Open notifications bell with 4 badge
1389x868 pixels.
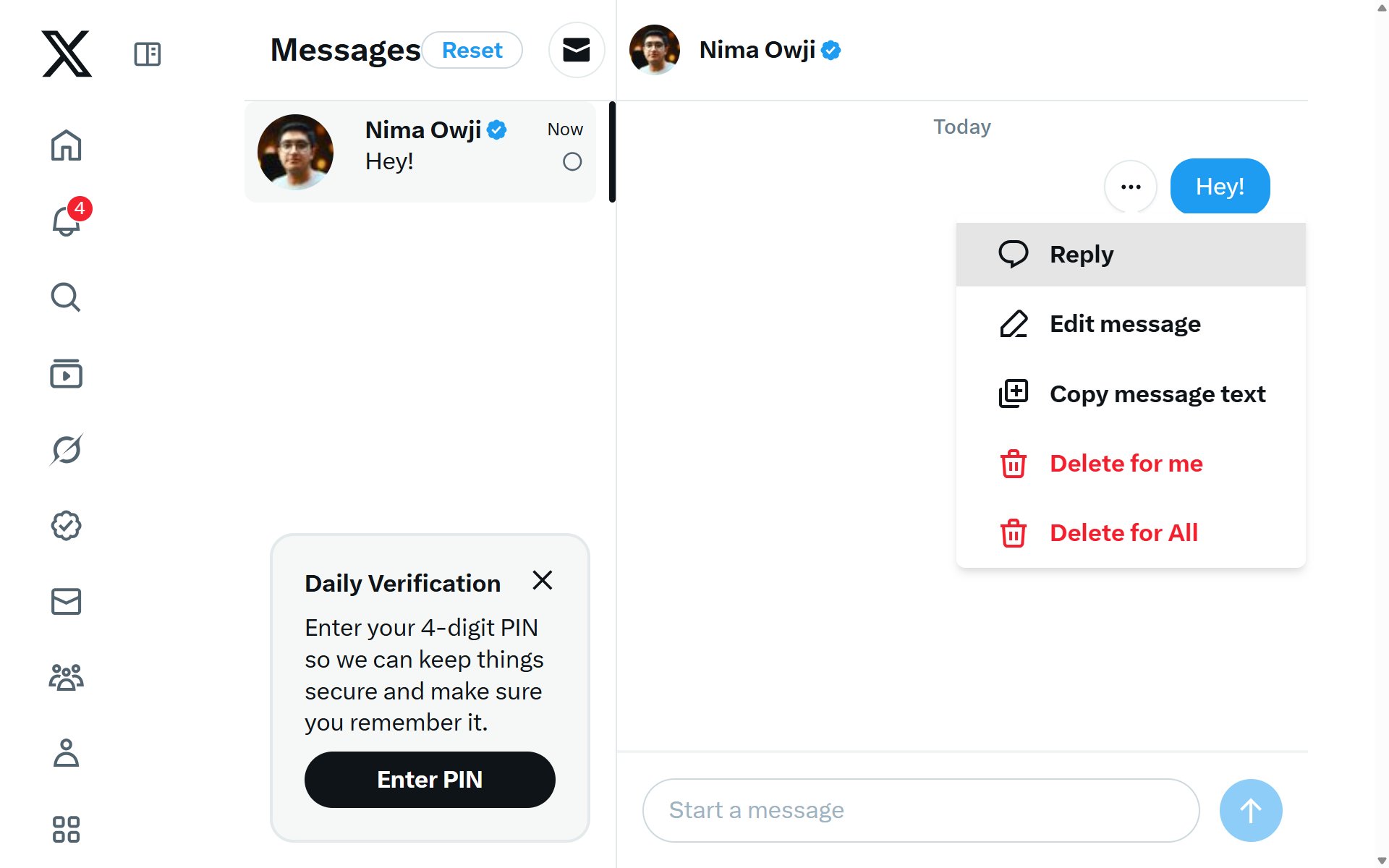point(67,220)
